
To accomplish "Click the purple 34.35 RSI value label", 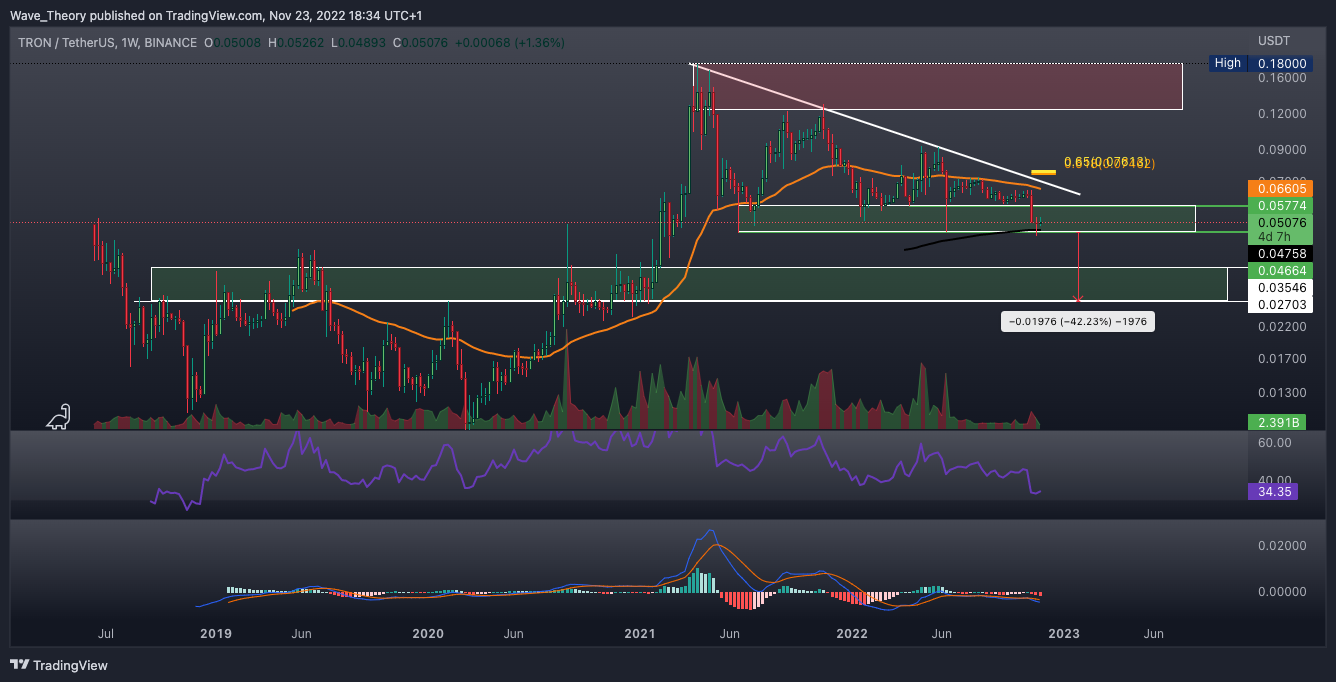I will [x=1273, y=492].
